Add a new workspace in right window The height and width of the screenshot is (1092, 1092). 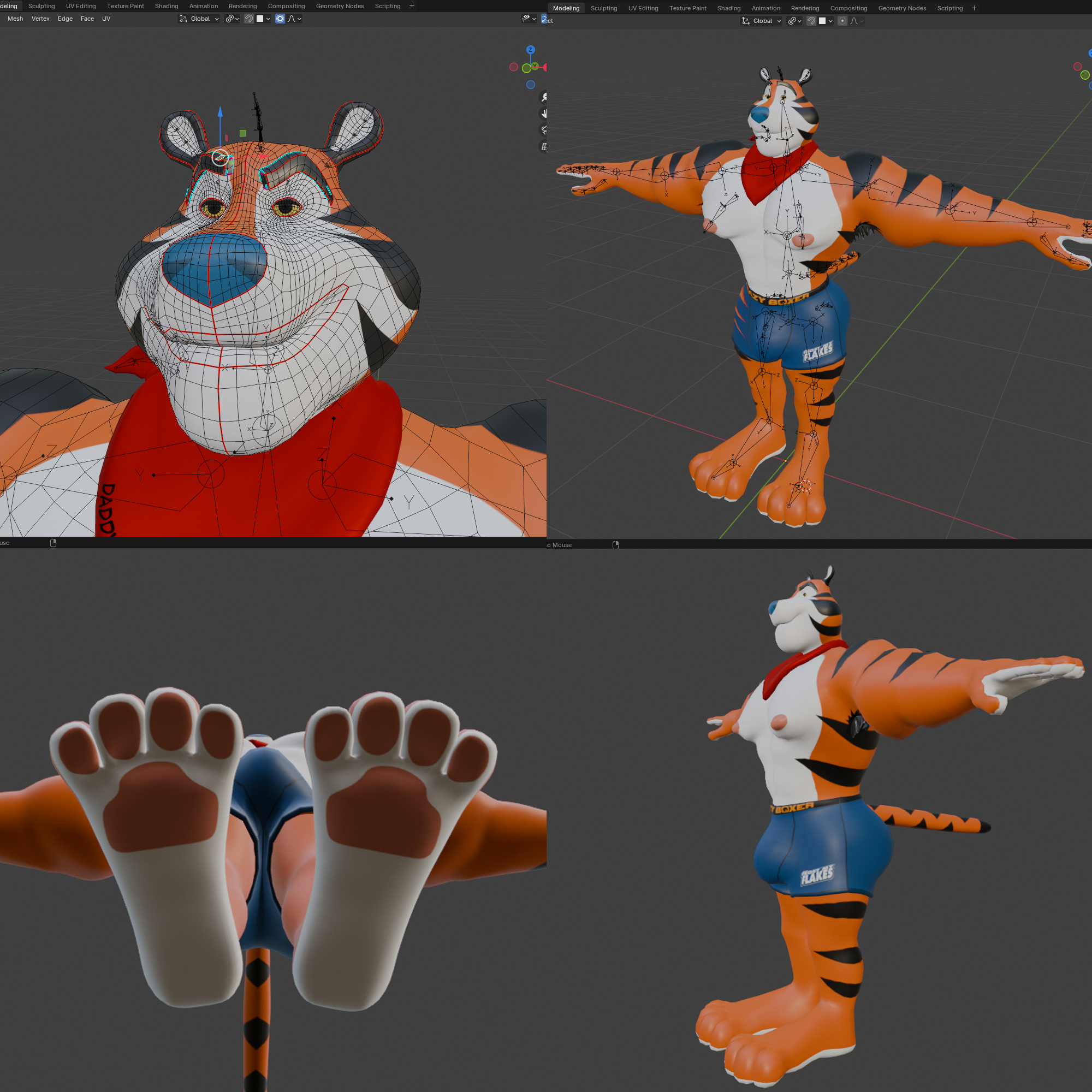(975, 9)
